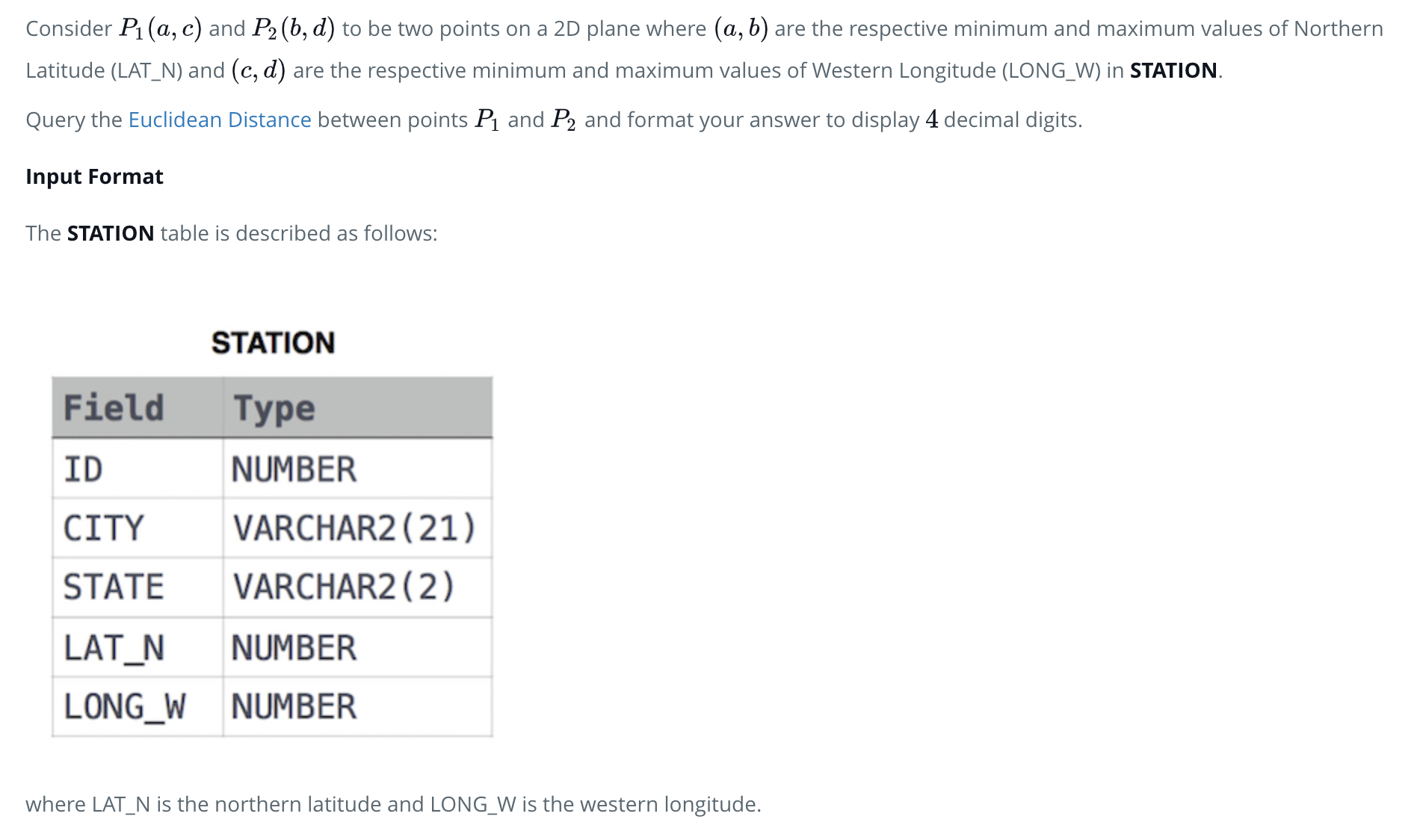Open the Euclidean Distance link
The image size is (1423, 840).
220,120
